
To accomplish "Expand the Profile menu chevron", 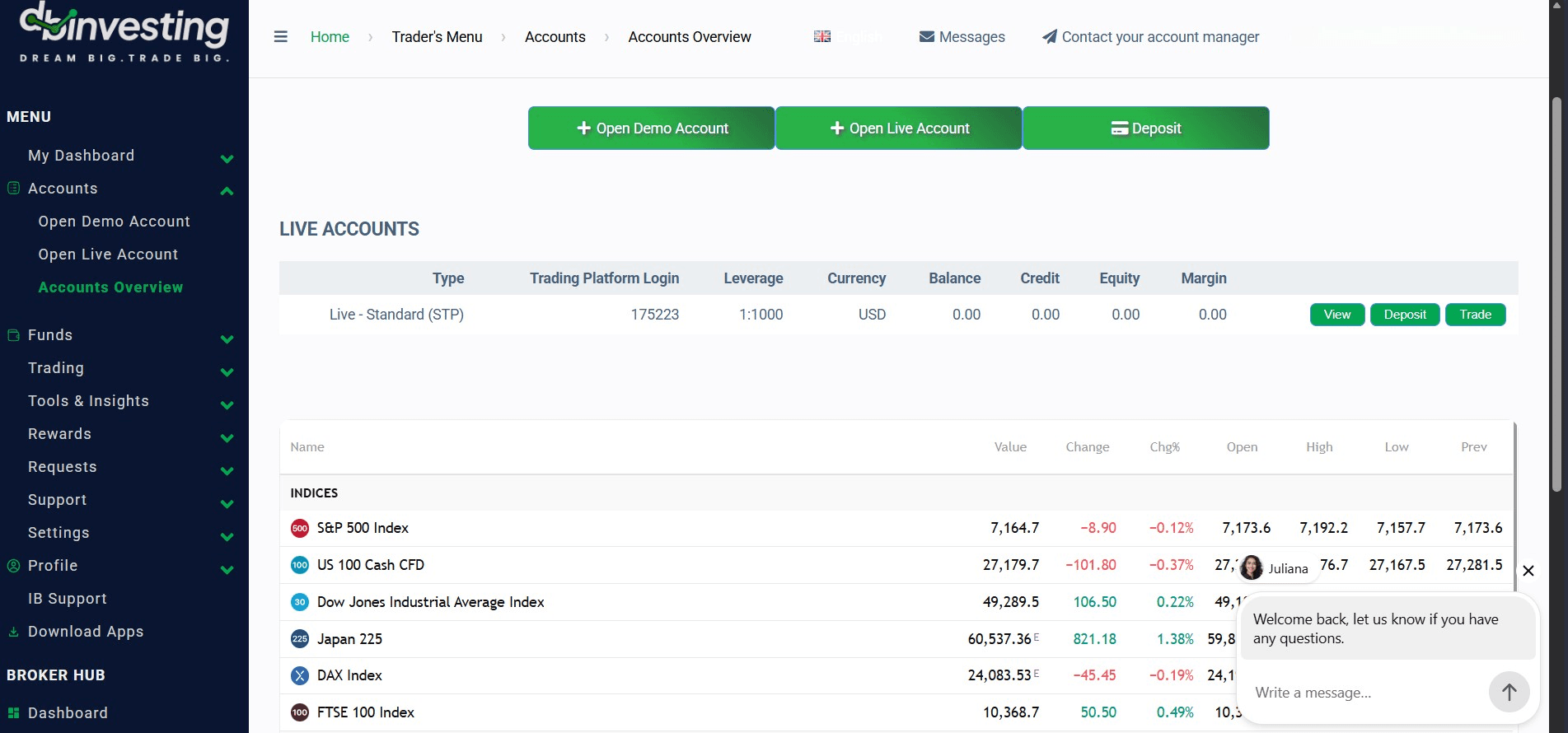I will coord(227,569).
